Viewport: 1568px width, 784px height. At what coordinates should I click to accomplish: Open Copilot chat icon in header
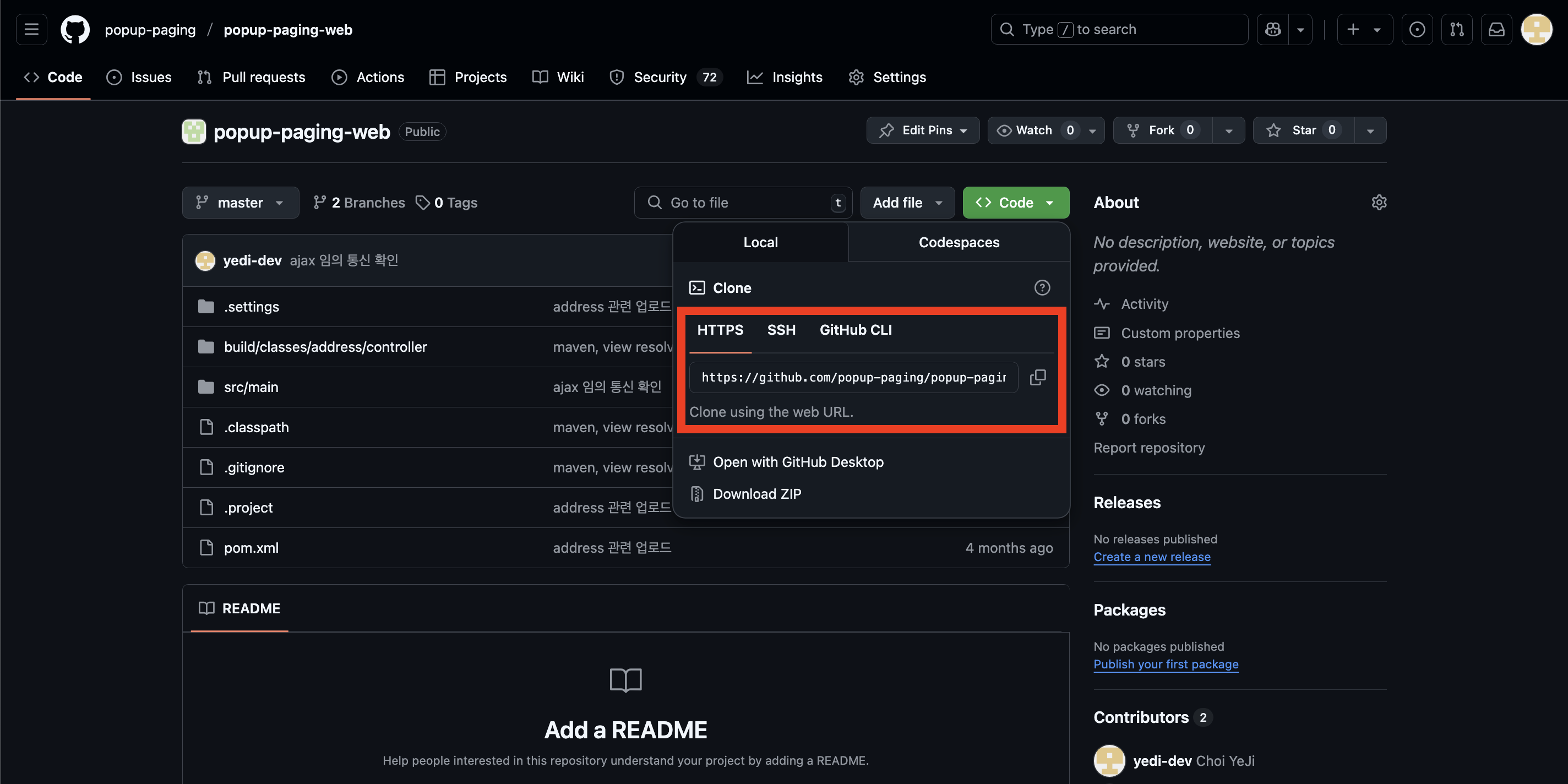click(x=1273, y=29)
